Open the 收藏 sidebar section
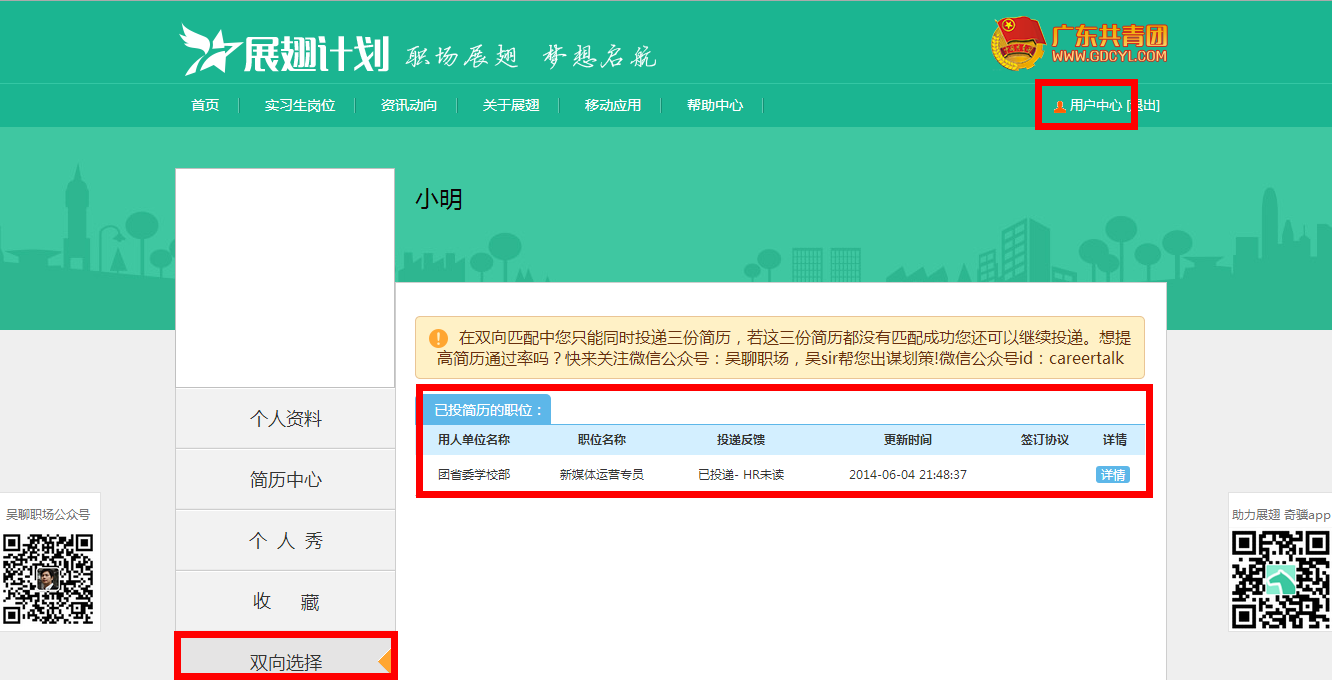 point(285,602)
